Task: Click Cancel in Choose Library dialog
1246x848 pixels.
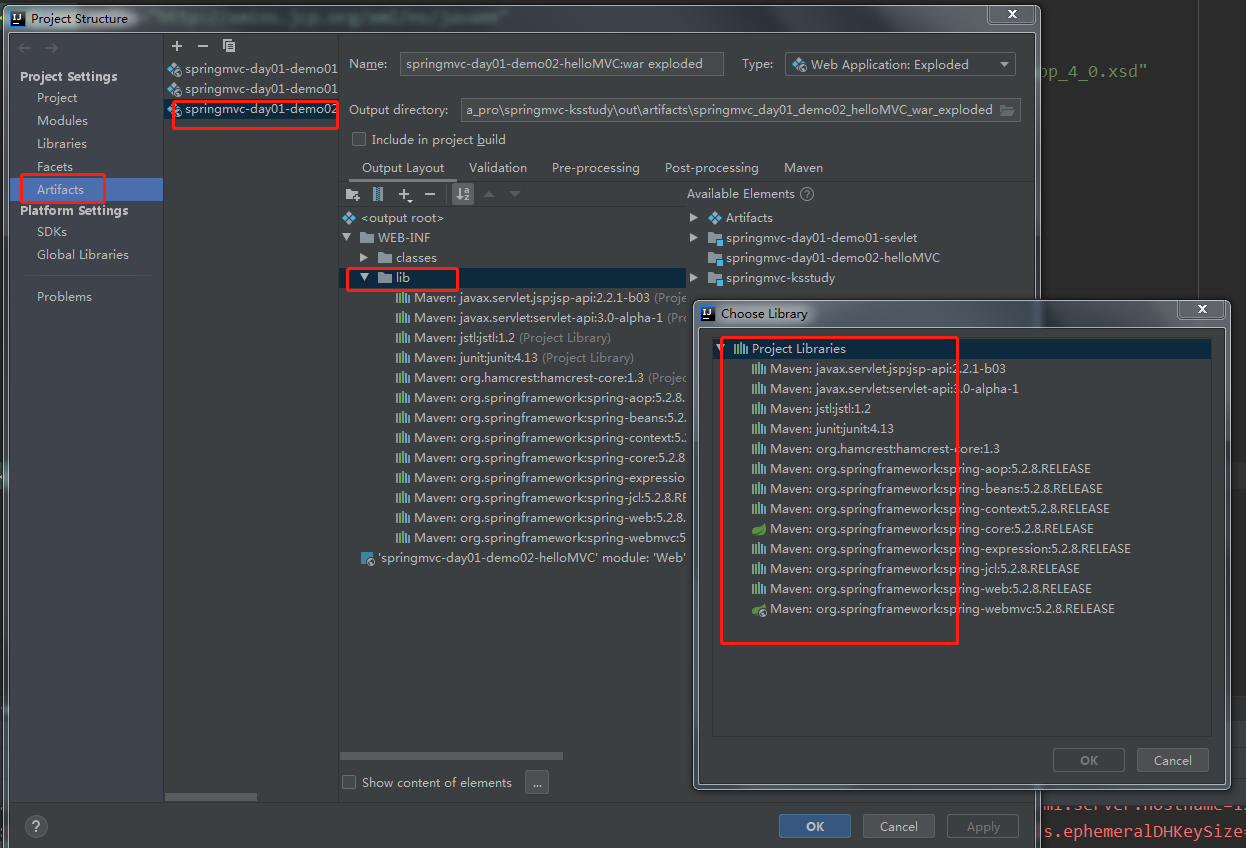Action: (1172, 760)
